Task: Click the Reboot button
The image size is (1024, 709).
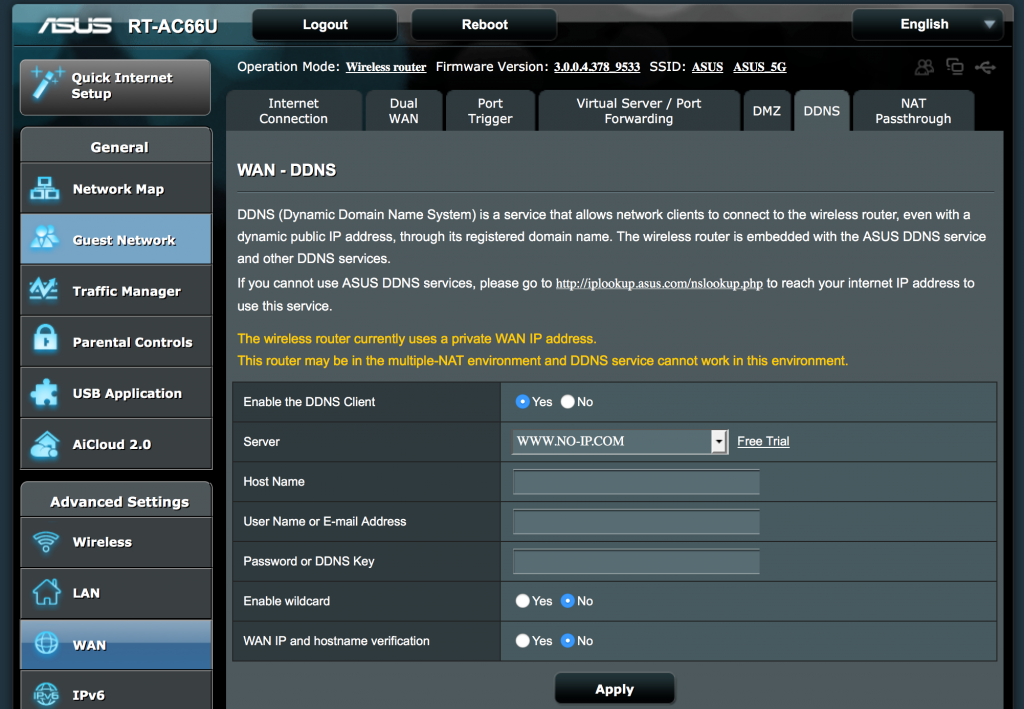Action: click(x=484, y=25)
